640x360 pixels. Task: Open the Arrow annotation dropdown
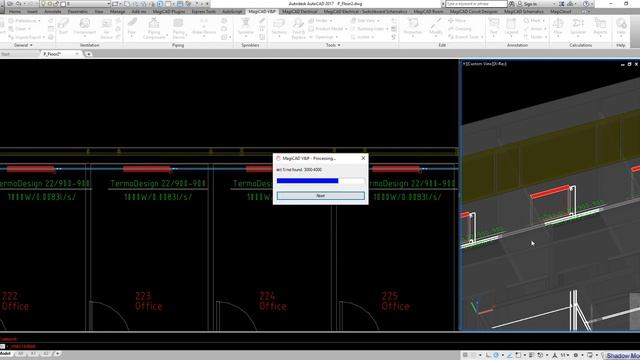tap(535, 29)
